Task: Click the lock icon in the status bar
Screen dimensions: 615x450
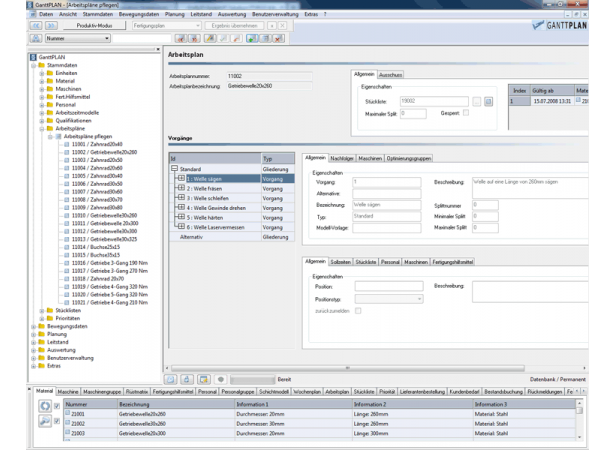Action: pos(187,379)
